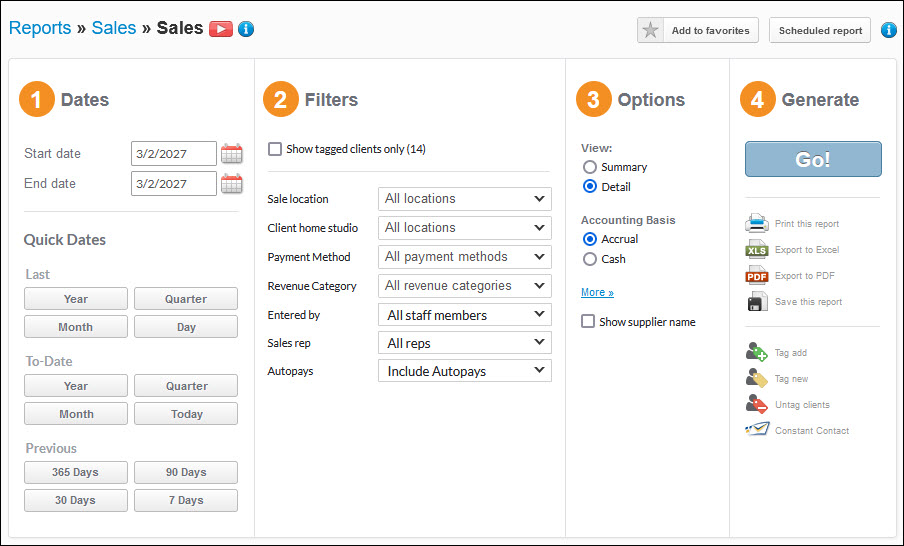The width and height of the screenshot is (904, 546).
Task: Click the Save this report disk icon
Action: (757, 302)
